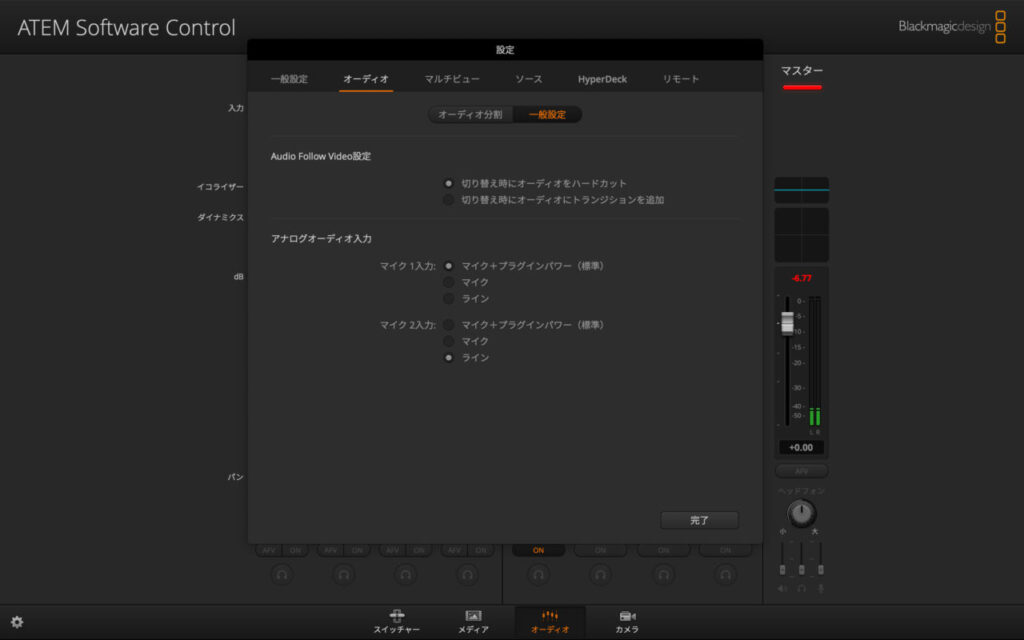Set Mic 2 input to マイク
The width and height of the screenshot is (1024, 640).
click(x=448, y=341)
